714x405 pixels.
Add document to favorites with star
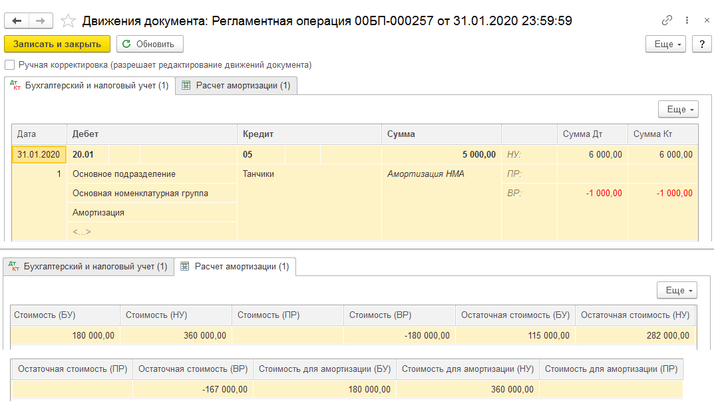tap(68, 20)
